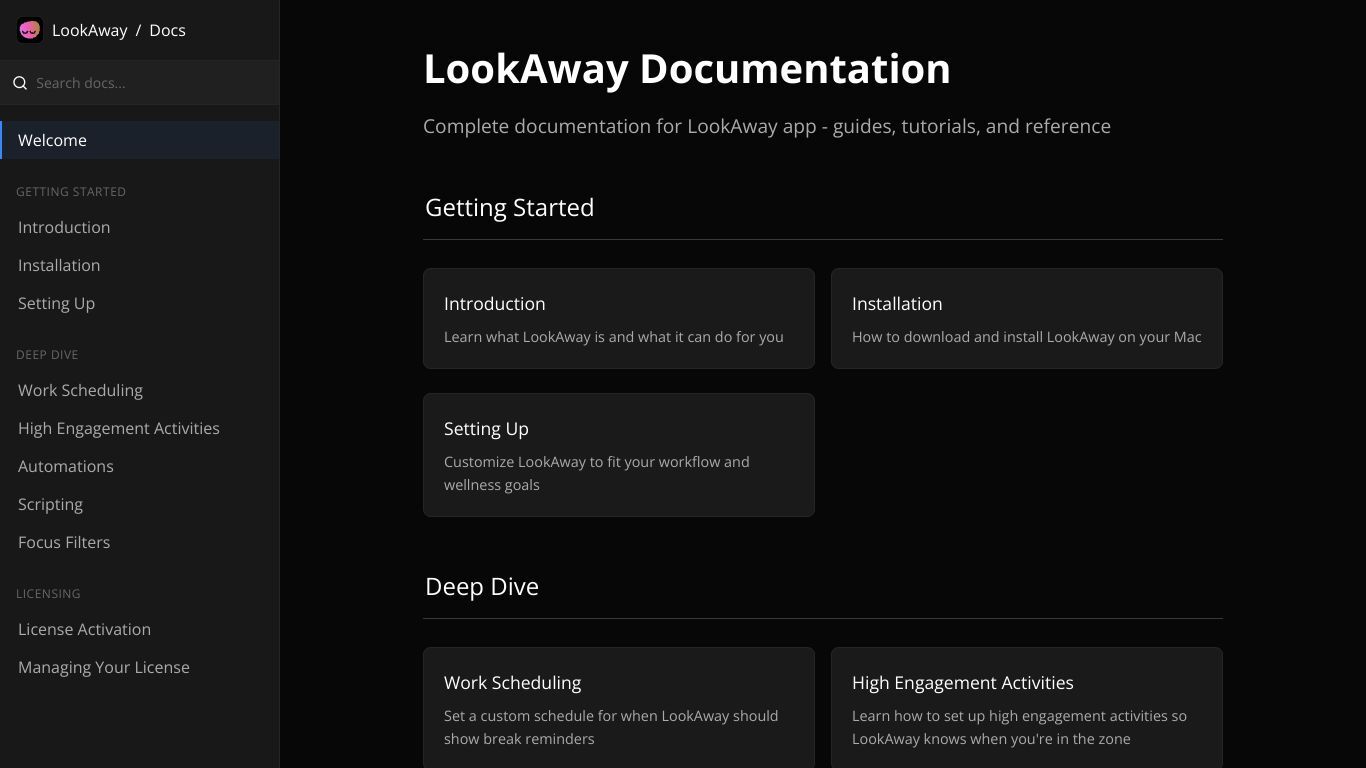Select Welcome in the sidebar
1366x768 pixels.
tap(140, 140)
